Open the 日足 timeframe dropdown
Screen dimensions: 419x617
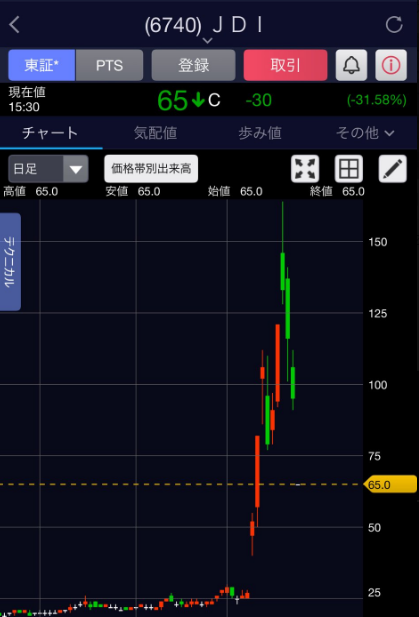point(48,169)
